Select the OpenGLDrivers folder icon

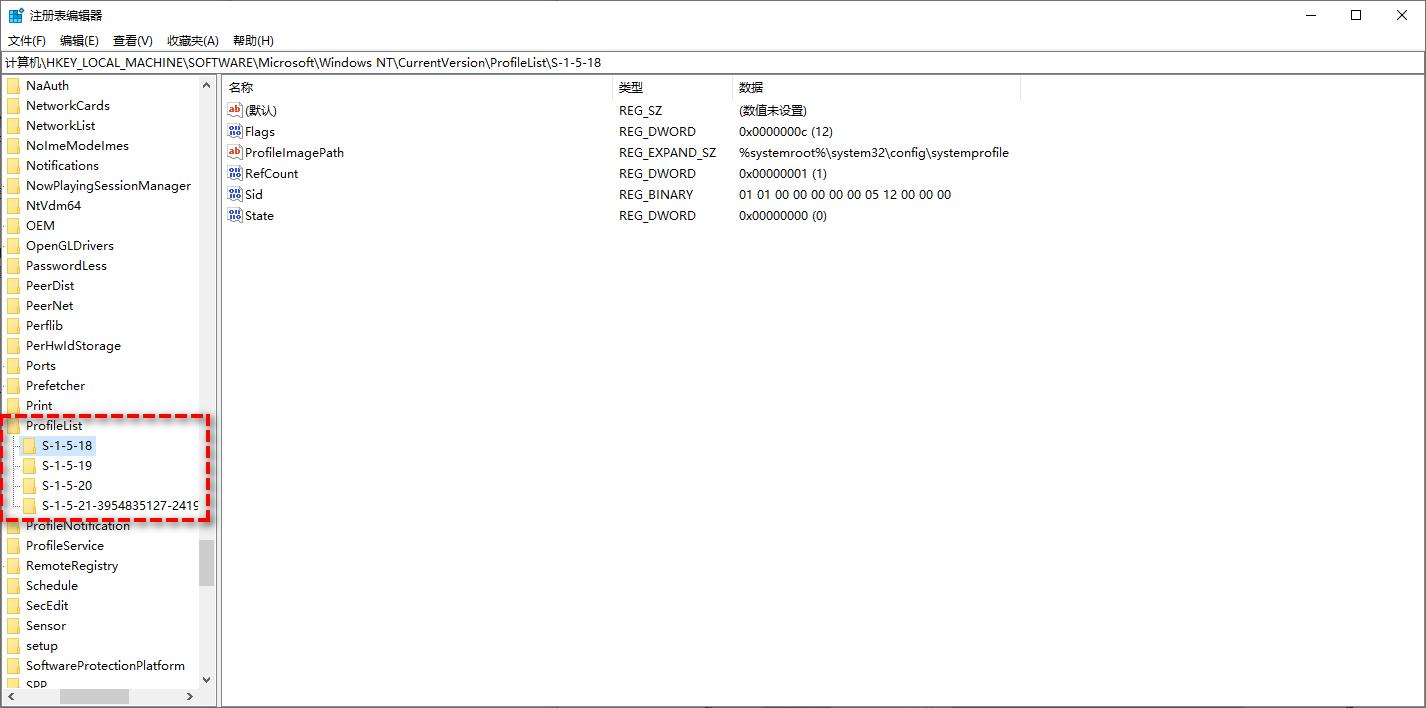click(13, 246)
